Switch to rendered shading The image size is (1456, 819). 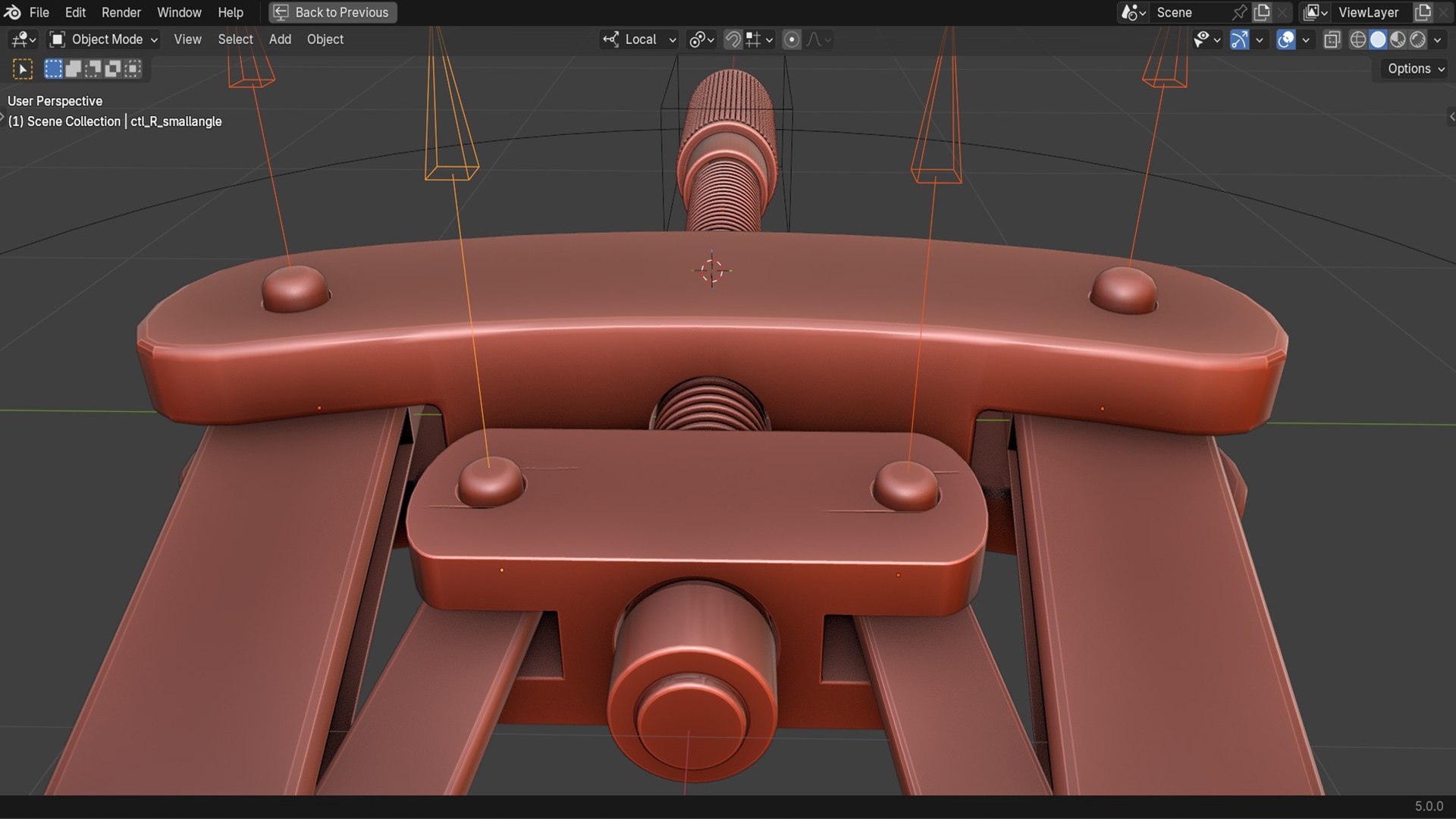click(1417, 39)
